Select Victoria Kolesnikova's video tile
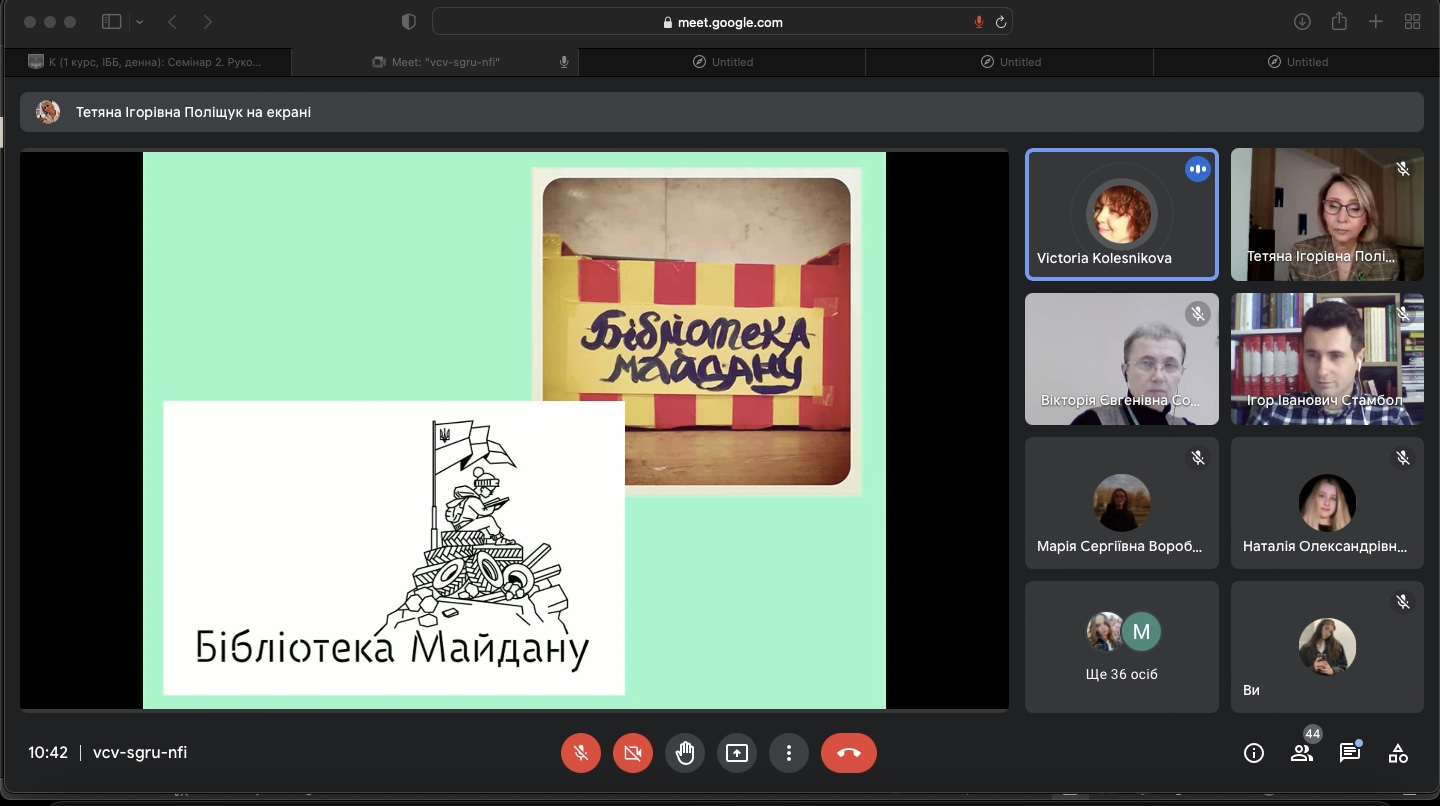Viewport: 1440px width, 806px height. point(1121,214)
